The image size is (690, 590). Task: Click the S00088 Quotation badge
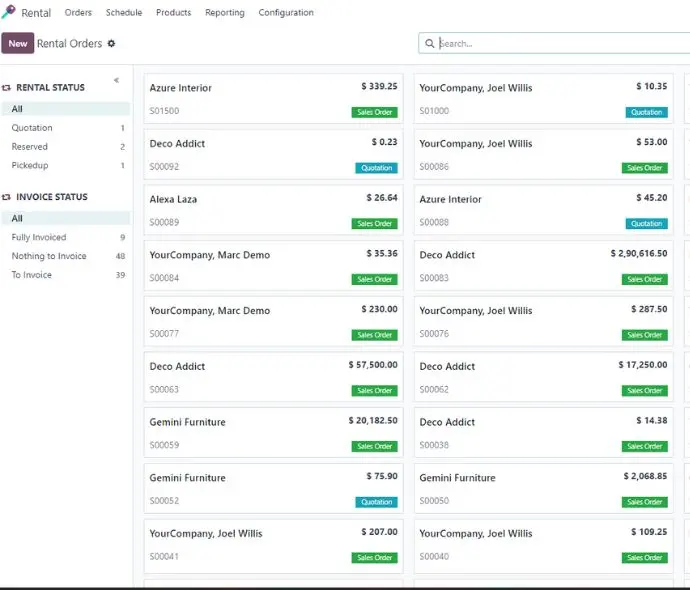pyautogui.click(x=646, y=224)
